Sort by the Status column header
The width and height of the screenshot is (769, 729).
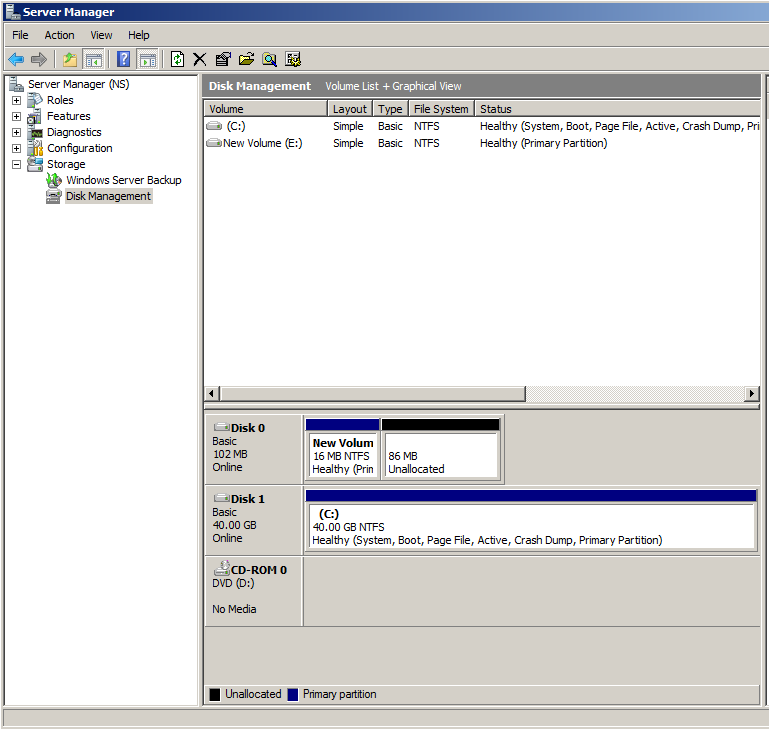[617, 108]
